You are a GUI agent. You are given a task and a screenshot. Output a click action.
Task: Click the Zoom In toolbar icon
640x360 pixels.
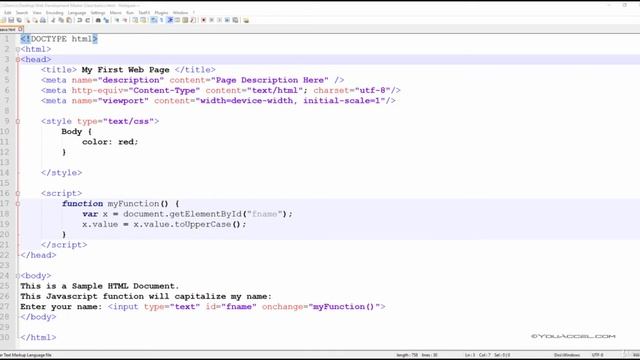point(117,20)
